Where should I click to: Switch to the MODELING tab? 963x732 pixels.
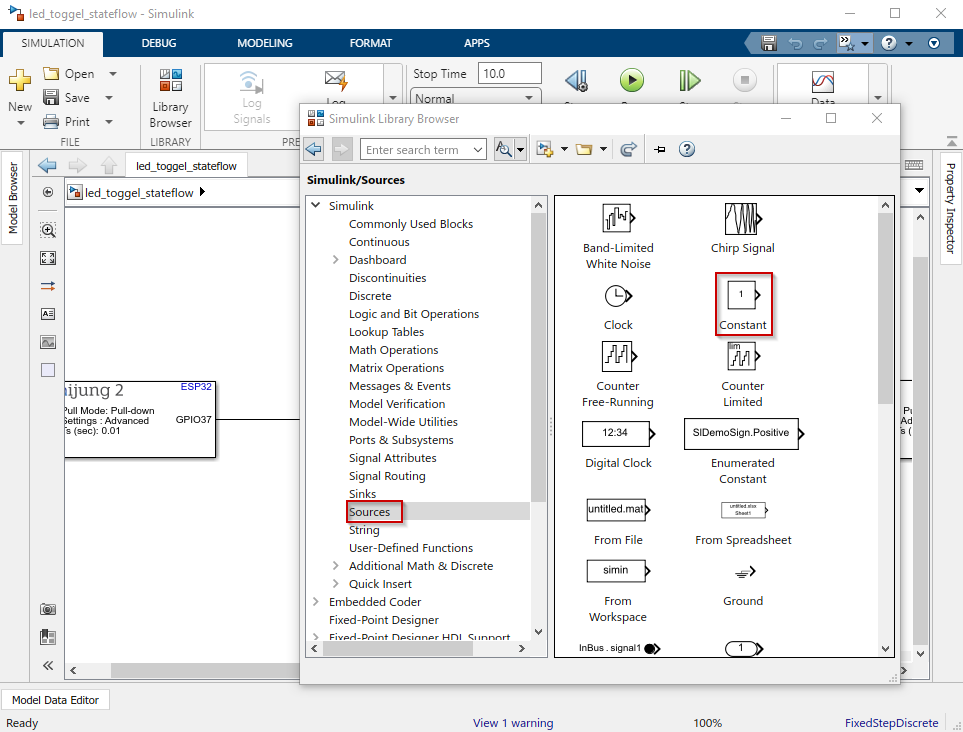tap(265, 43)
